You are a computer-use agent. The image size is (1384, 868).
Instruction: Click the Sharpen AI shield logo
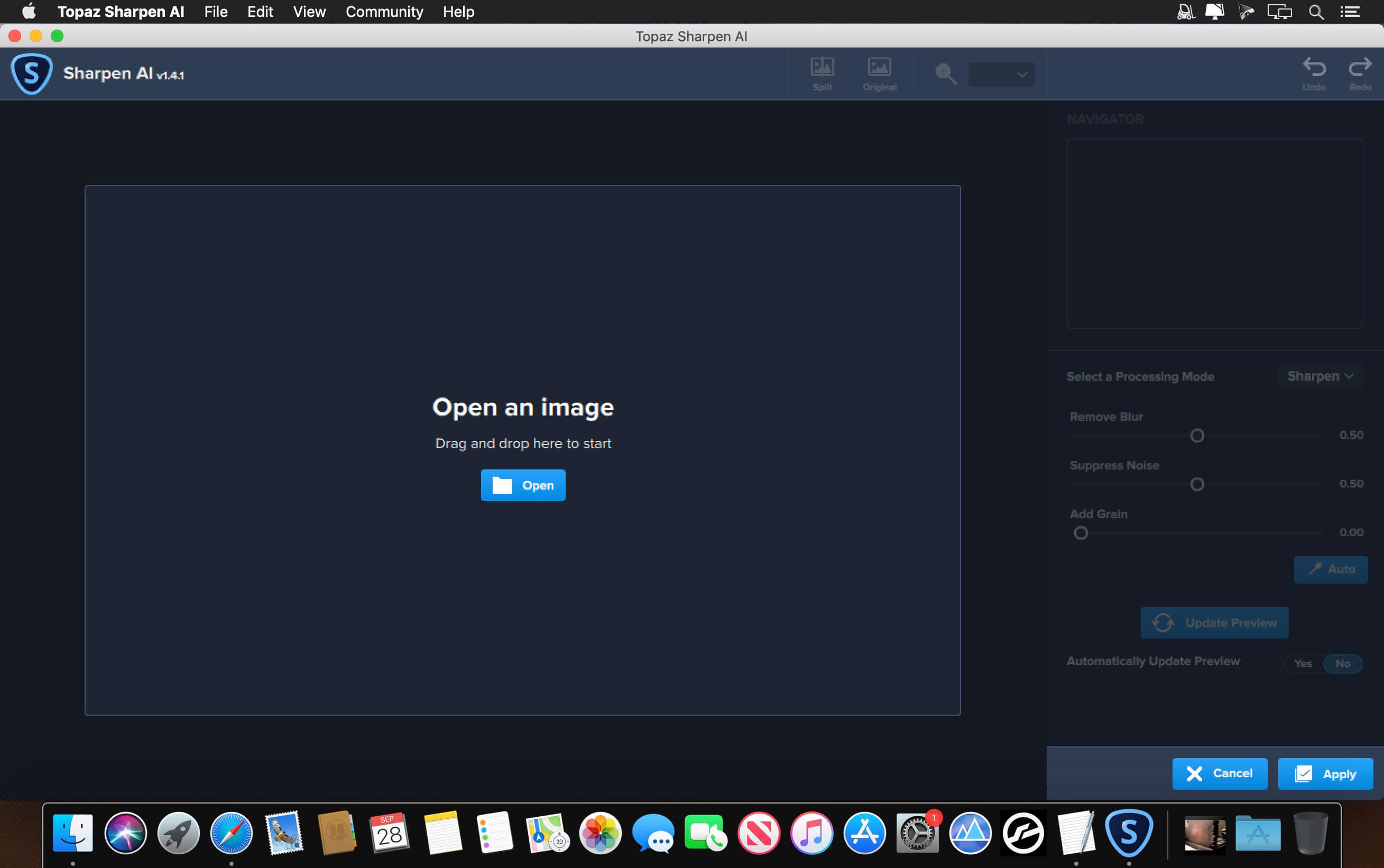tap(32, 73)
